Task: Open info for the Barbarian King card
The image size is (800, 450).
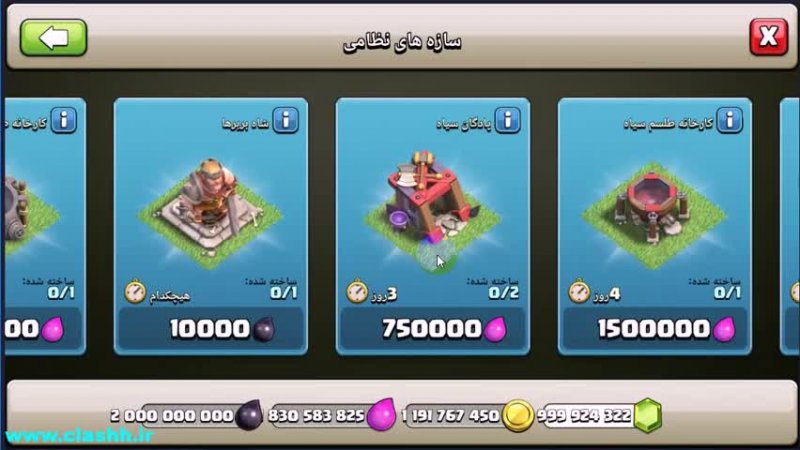Action: [x=286, y=120]
